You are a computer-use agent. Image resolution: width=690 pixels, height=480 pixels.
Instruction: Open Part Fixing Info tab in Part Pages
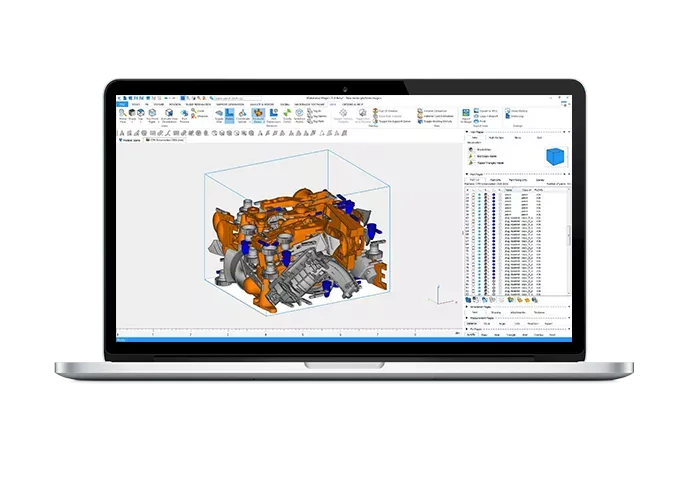pyautogui.click(x=518, y=180)
